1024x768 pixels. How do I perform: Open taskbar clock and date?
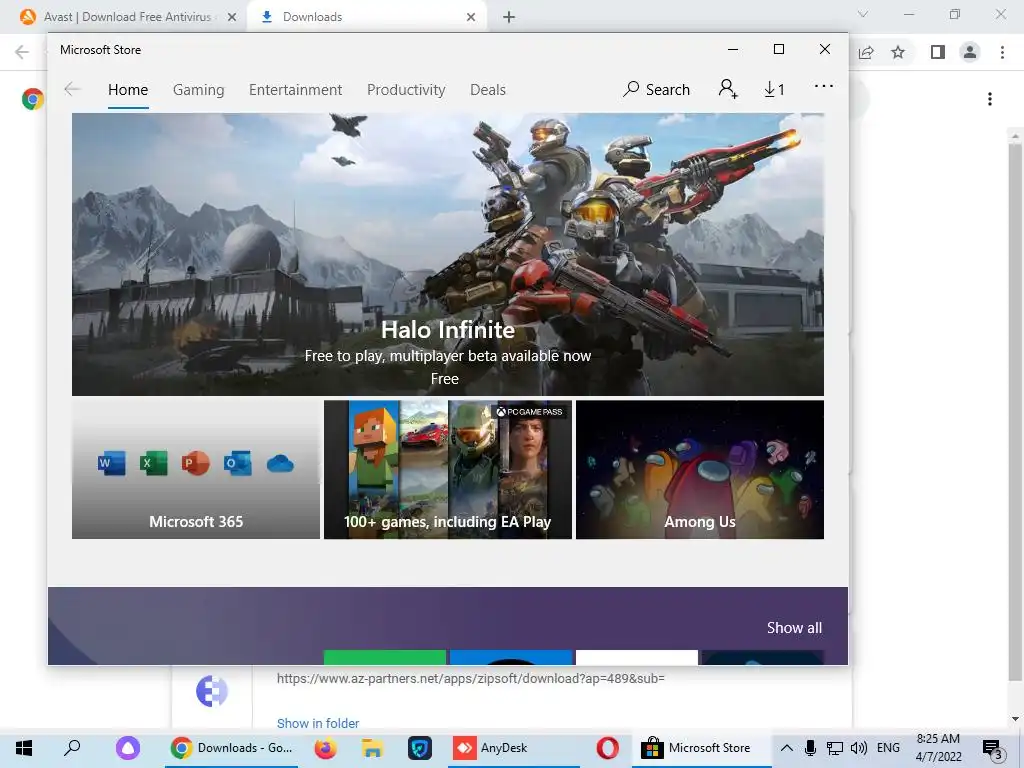(938, 748)
